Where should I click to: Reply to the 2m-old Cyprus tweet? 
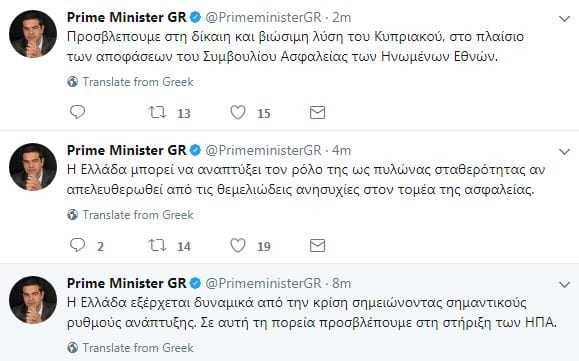78,112
